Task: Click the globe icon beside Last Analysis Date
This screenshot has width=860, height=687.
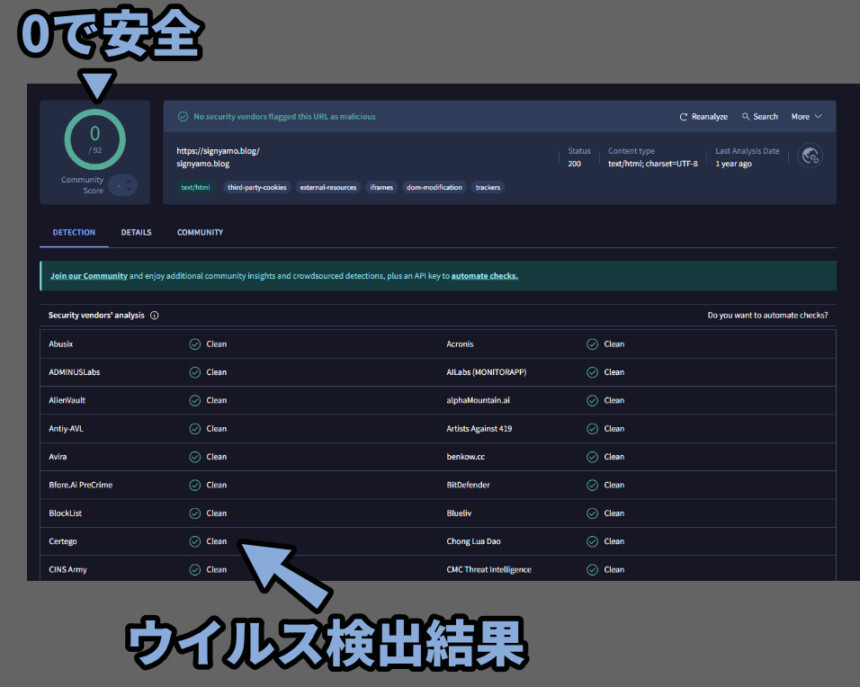Action: tap(810, 156)
